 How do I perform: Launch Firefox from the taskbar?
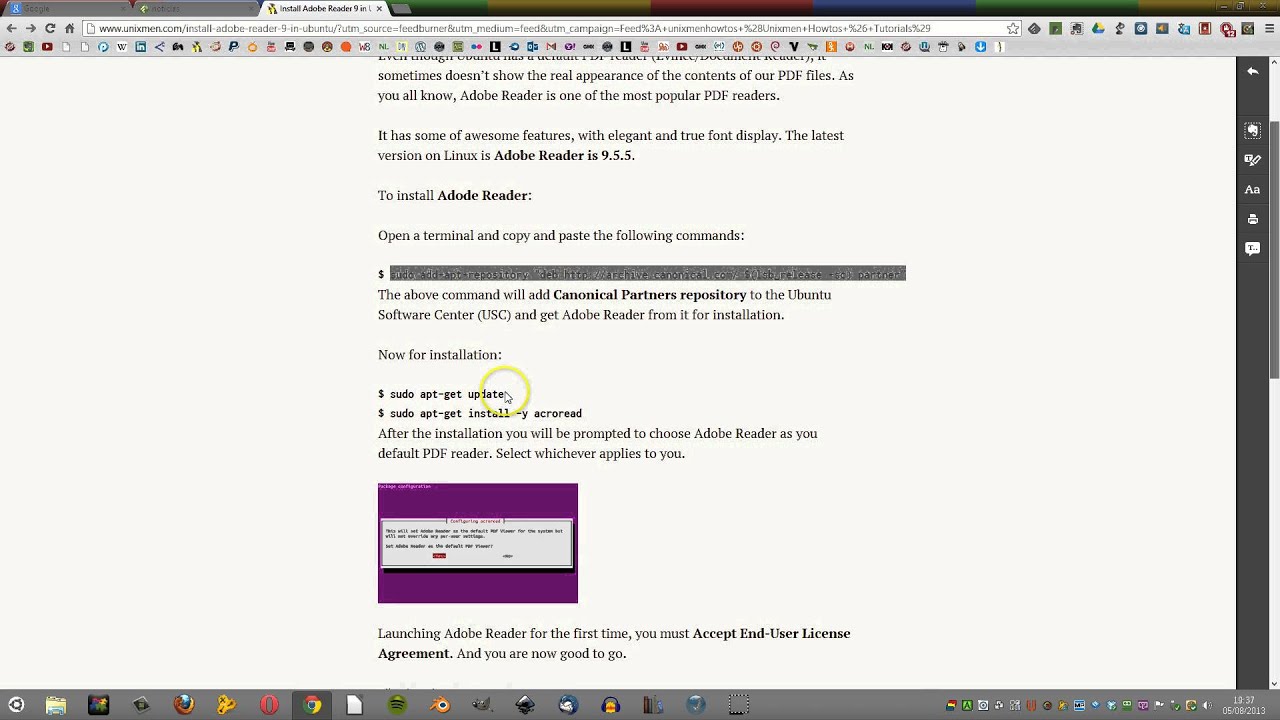pyautogui.click(x=183, y=705)
